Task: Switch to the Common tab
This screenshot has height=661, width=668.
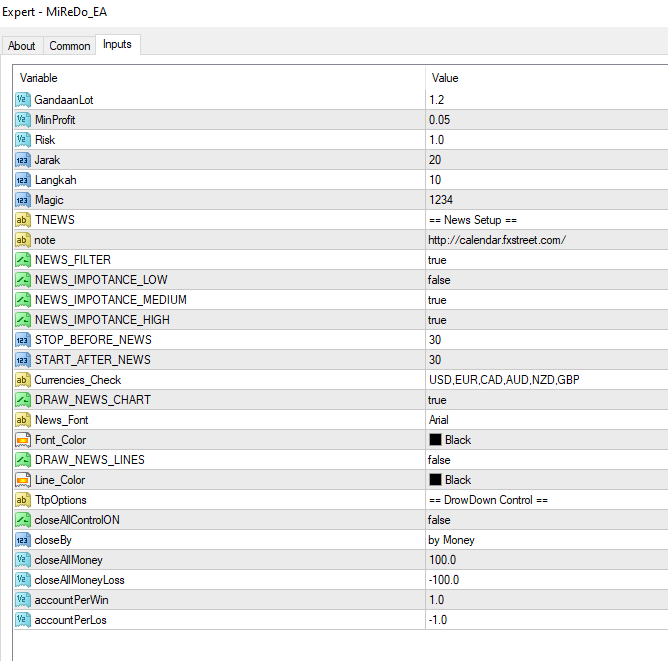Action: pyautogui.click(x=70, y=46)
